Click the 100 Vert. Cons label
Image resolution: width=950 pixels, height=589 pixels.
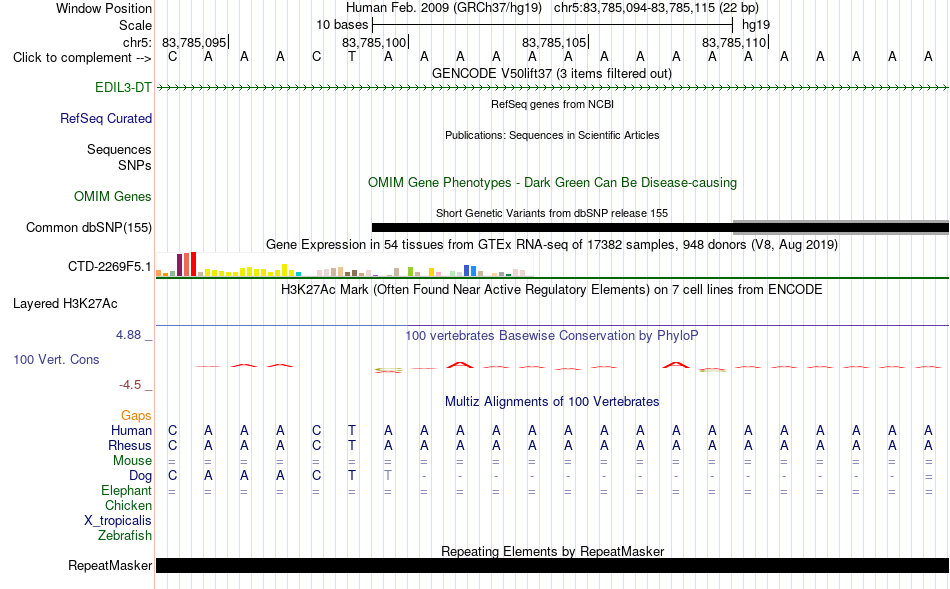(56, 359)
